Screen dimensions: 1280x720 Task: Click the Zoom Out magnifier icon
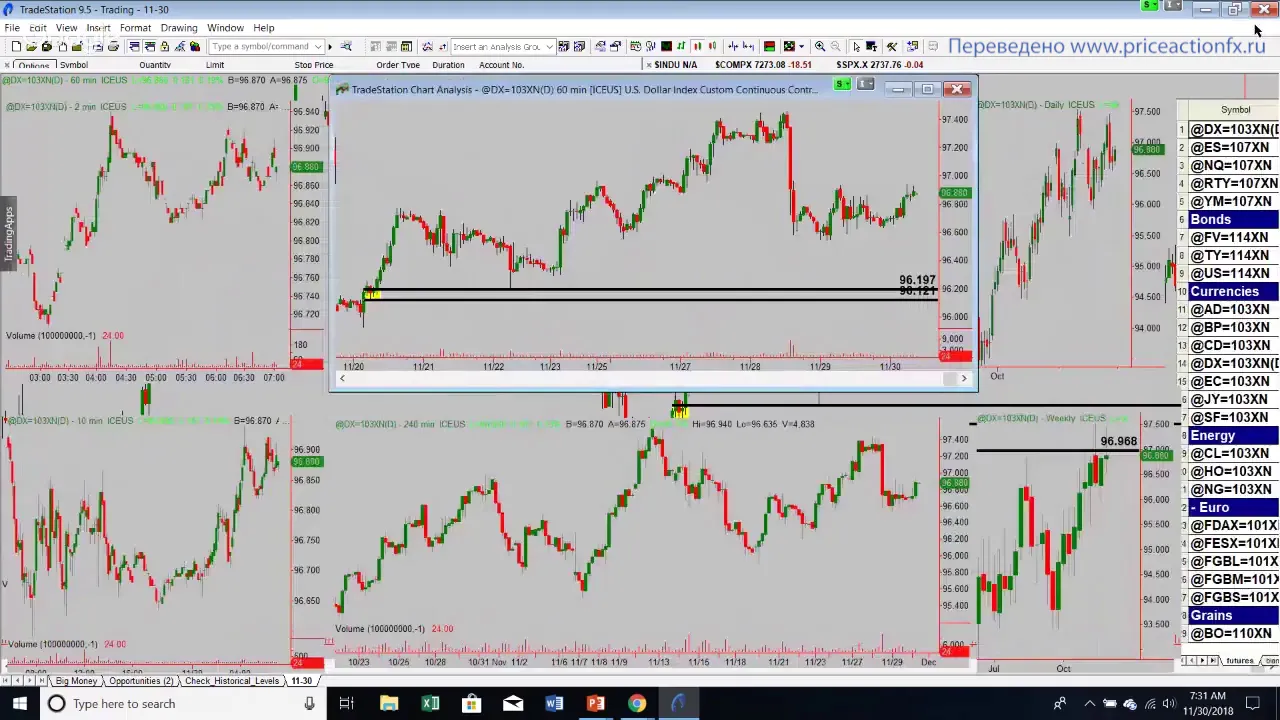835,46
